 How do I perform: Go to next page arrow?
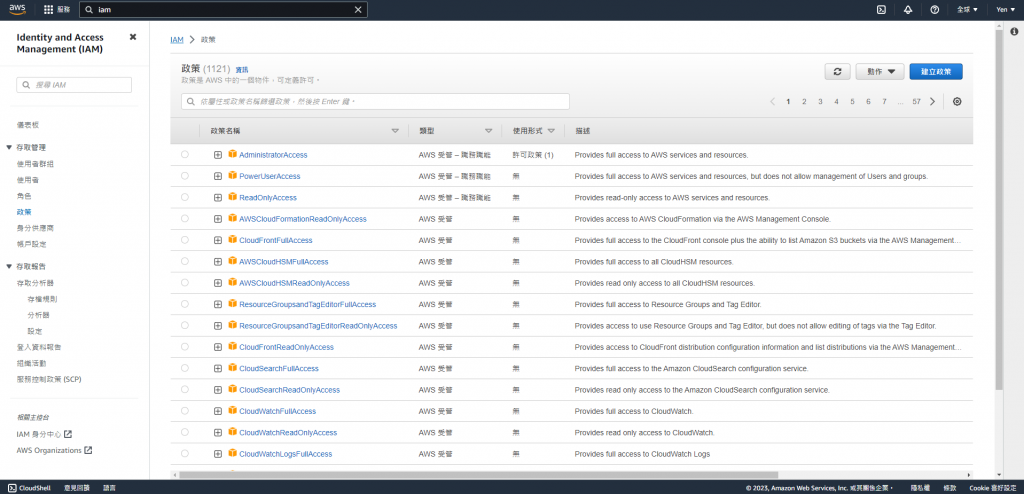933,101
